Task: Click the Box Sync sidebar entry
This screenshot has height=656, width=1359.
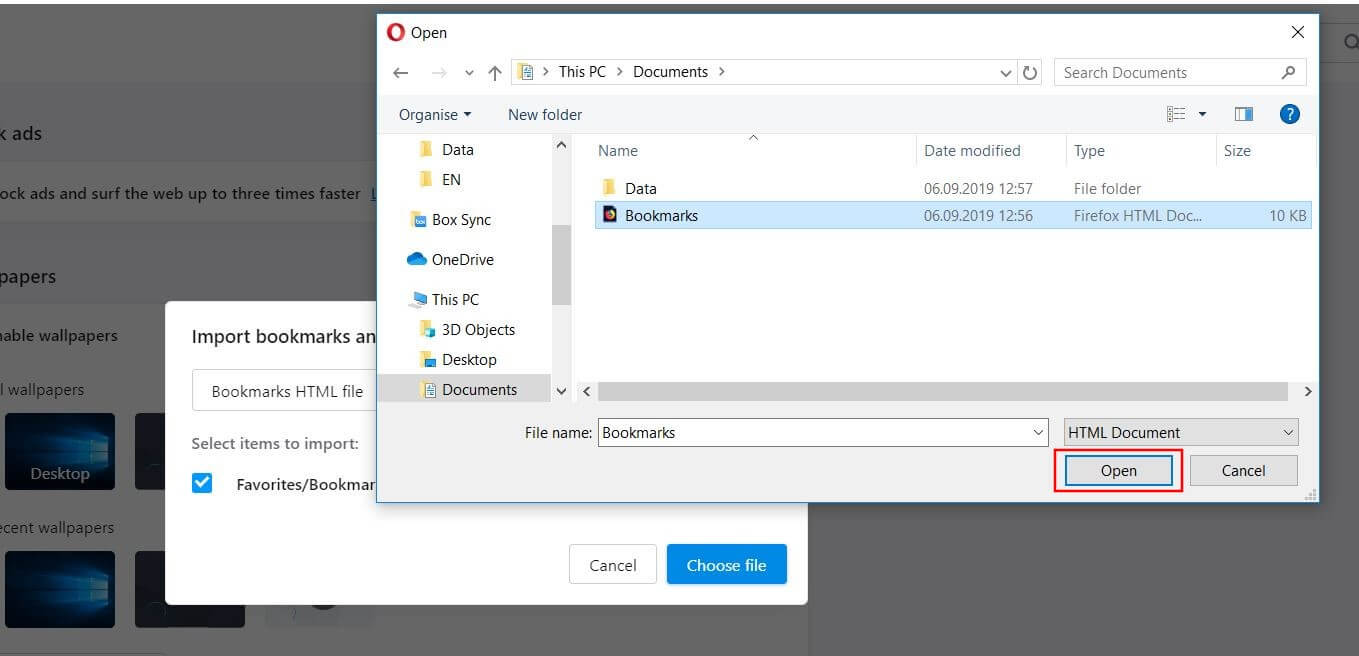Action: (x=458, y=219)
